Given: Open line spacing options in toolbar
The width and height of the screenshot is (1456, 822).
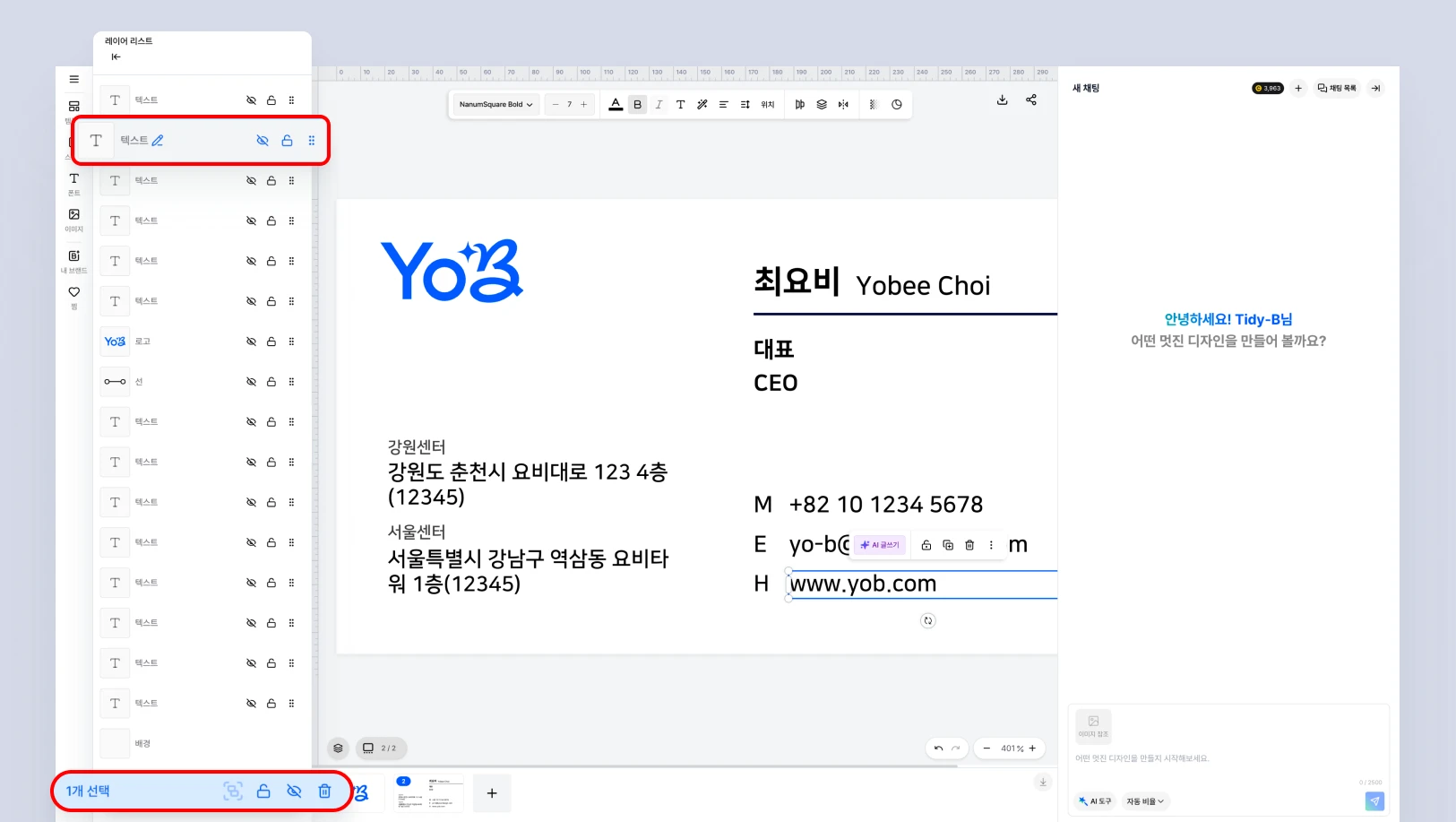Looking at the screenshot, I should point(745,105).
